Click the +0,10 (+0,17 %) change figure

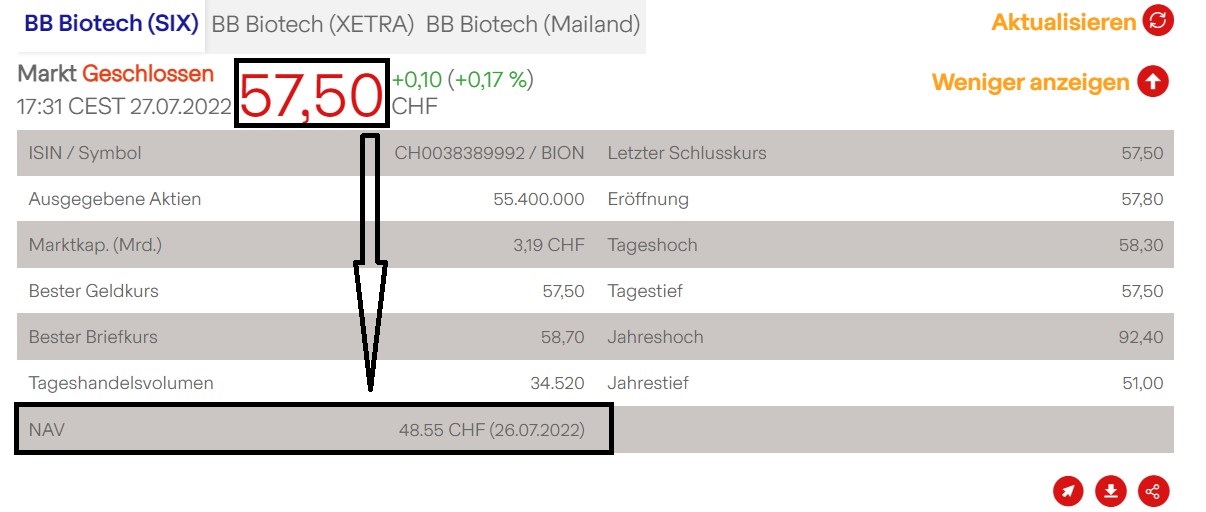point(462,80)
